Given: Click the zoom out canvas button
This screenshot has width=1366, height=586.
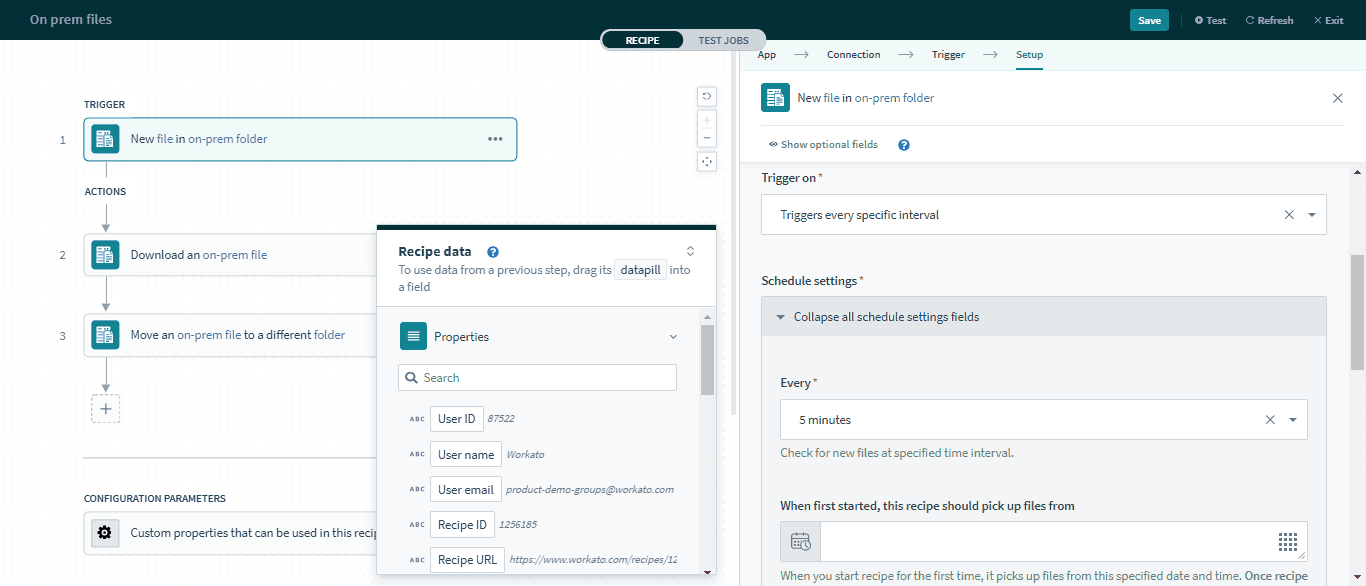Looking at the screenshot, I should pos(707,138).
